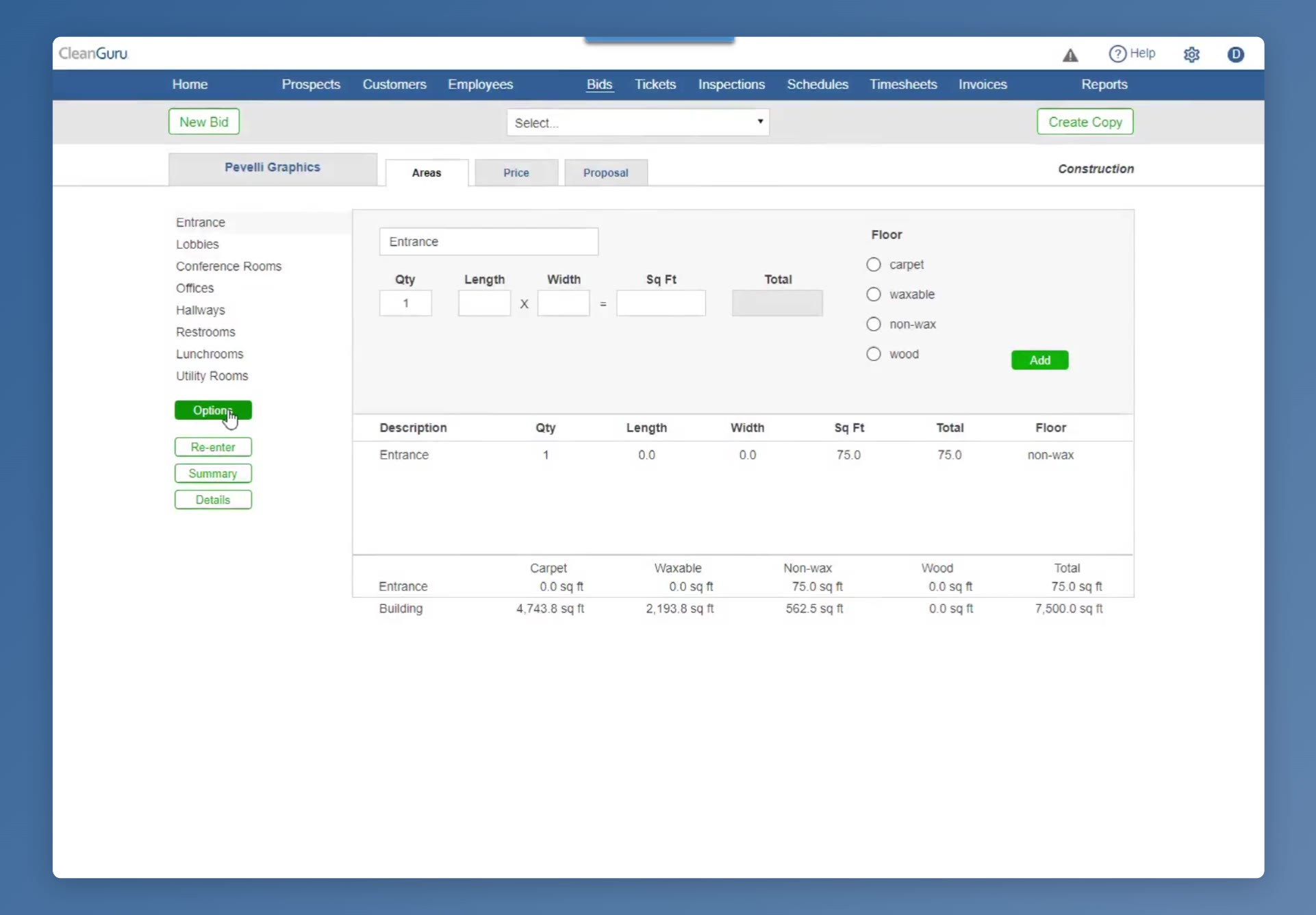Screen dimensions: 1316x915
Task: Open the Schedules menu
Action: pos(817,84)
